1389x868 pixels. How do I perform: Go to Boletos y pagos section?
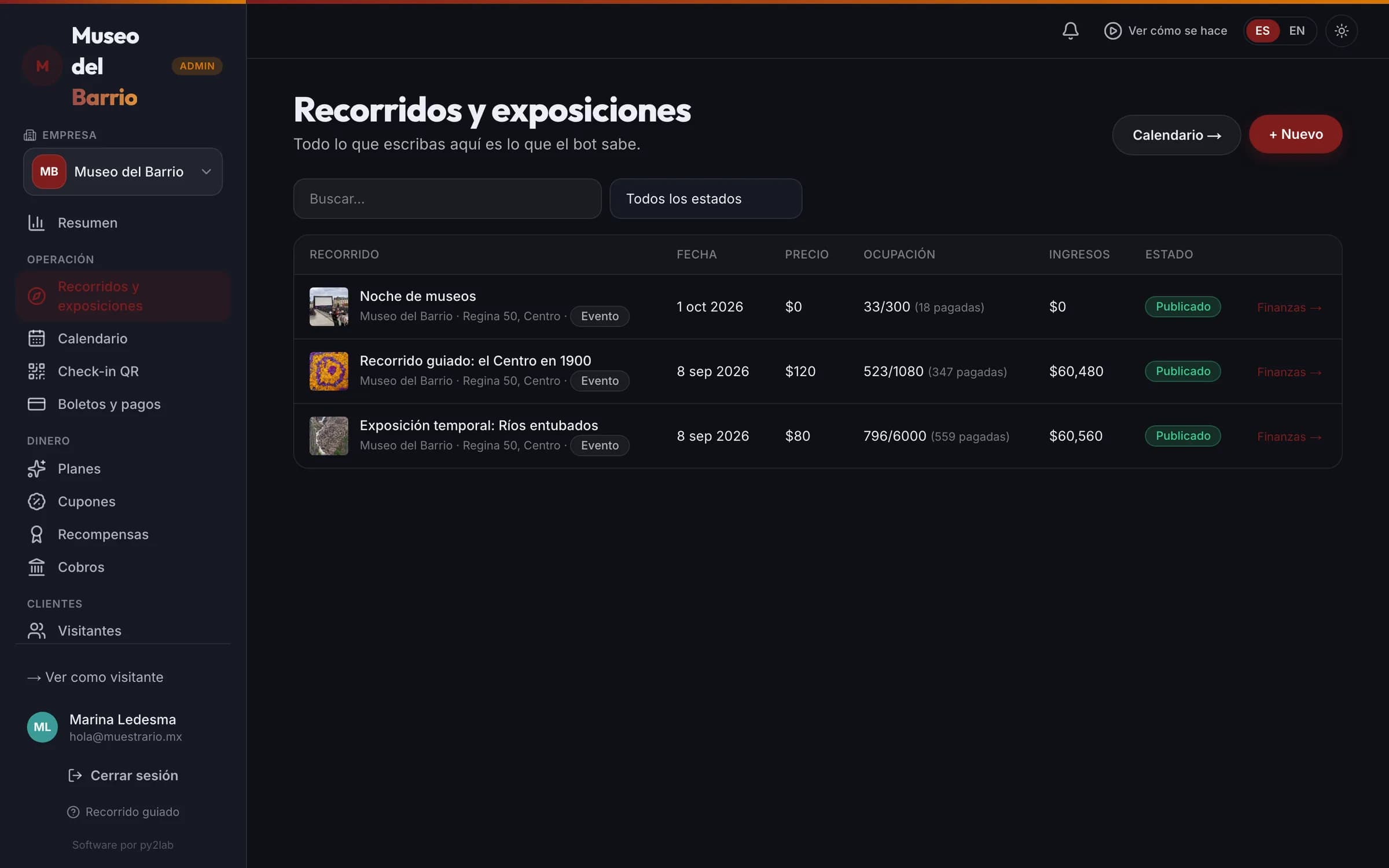point(123,404)
